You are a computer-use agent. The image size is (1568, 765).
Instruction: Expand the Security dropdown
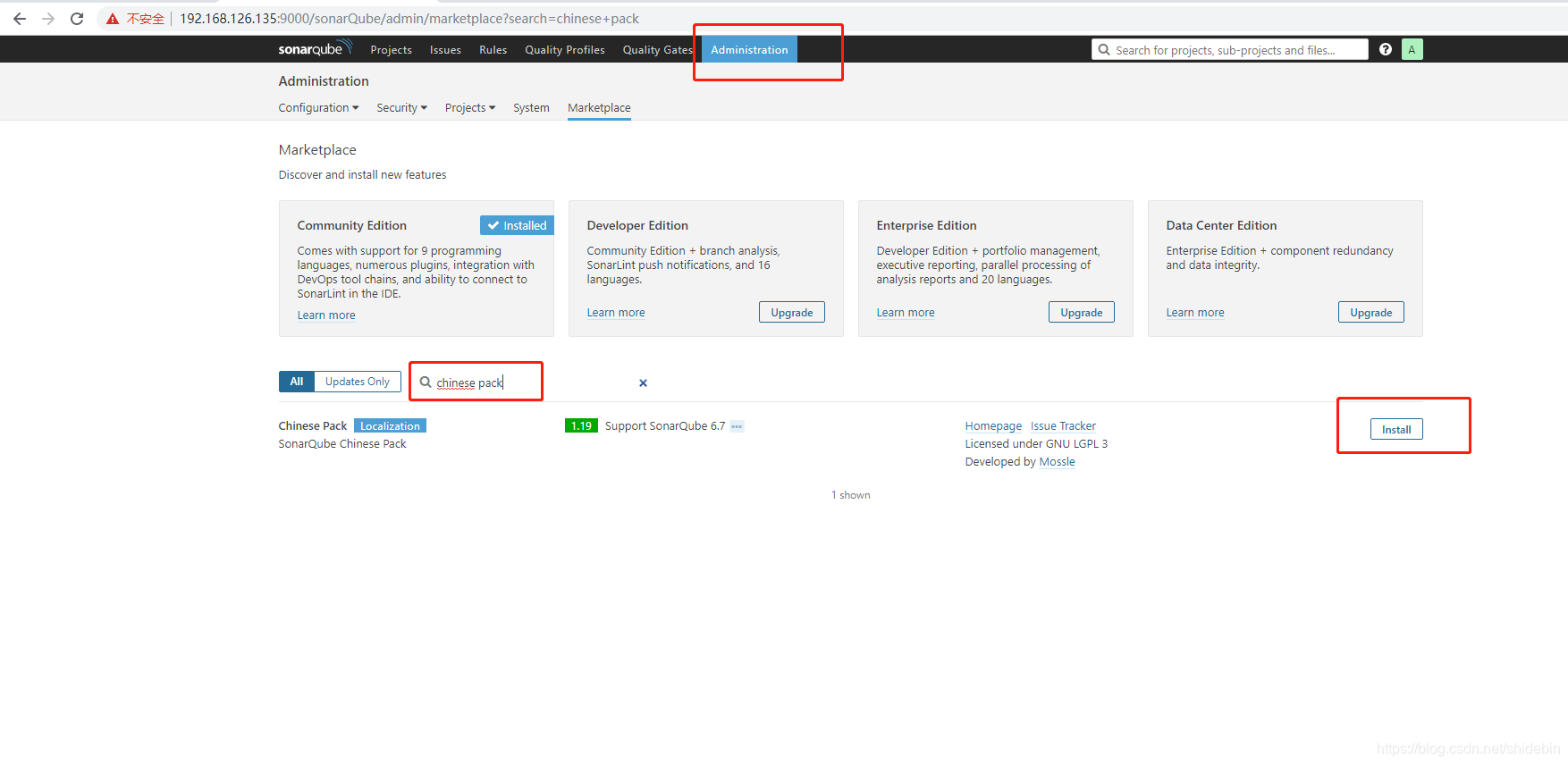click(x=401, y=107)
